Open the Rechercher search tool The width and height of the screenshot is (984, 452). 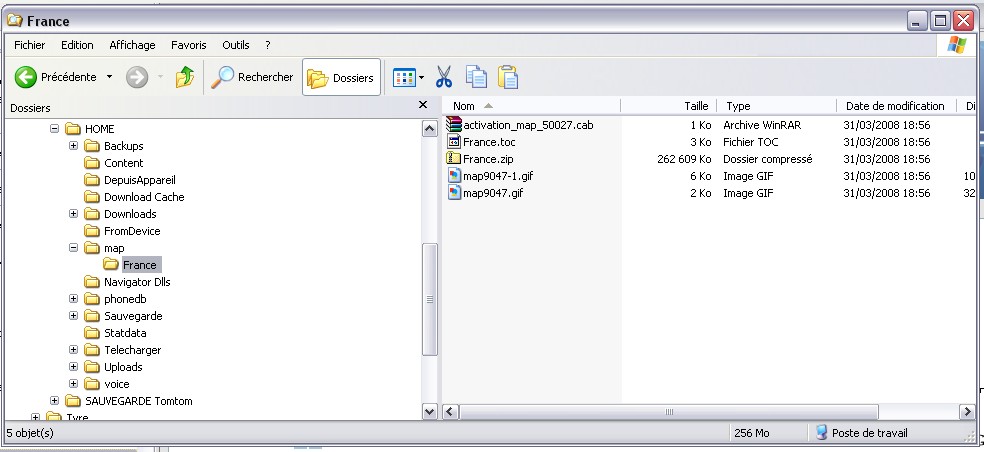click(x=252, y=77)
